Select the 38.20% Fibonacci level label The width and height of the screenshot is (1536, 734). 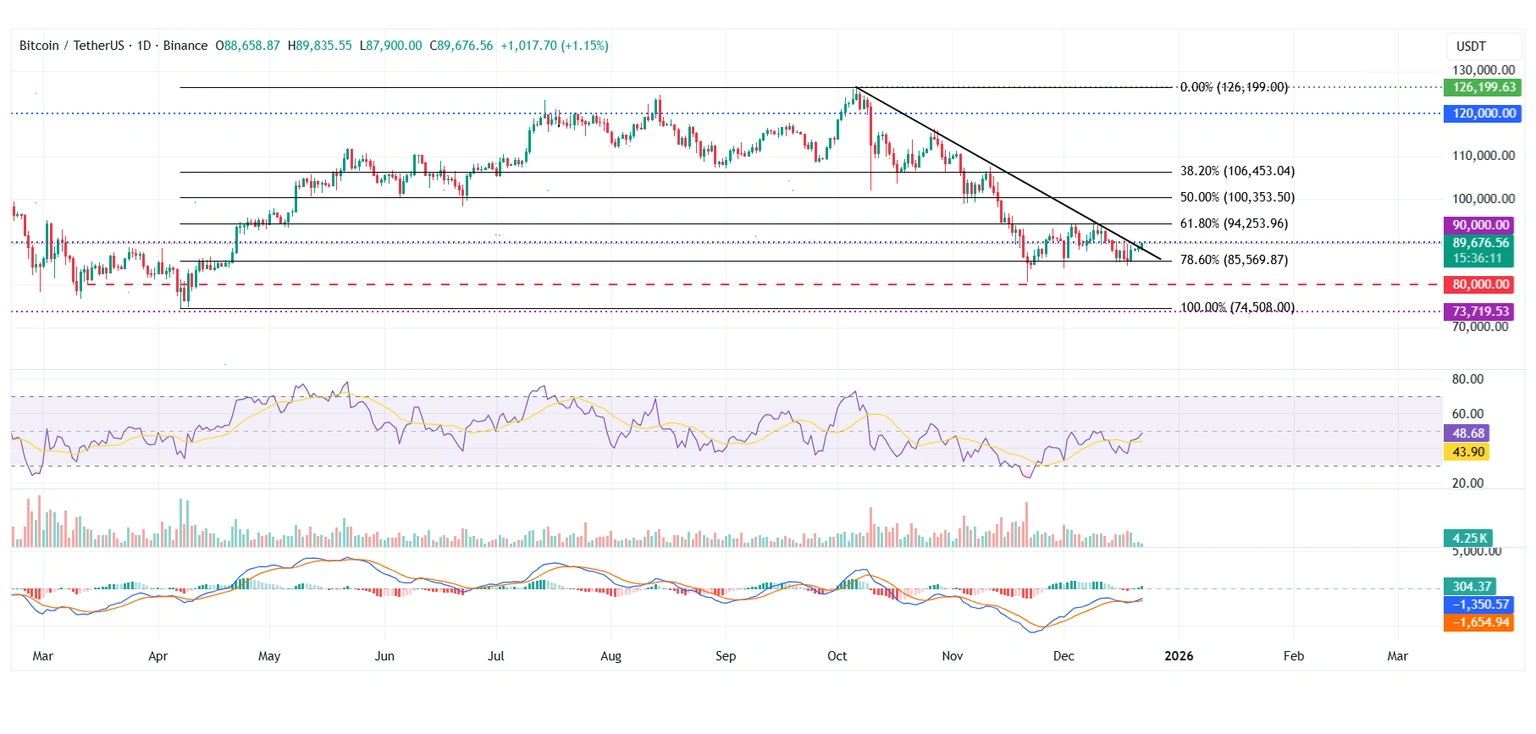(x=1236, y=171)
